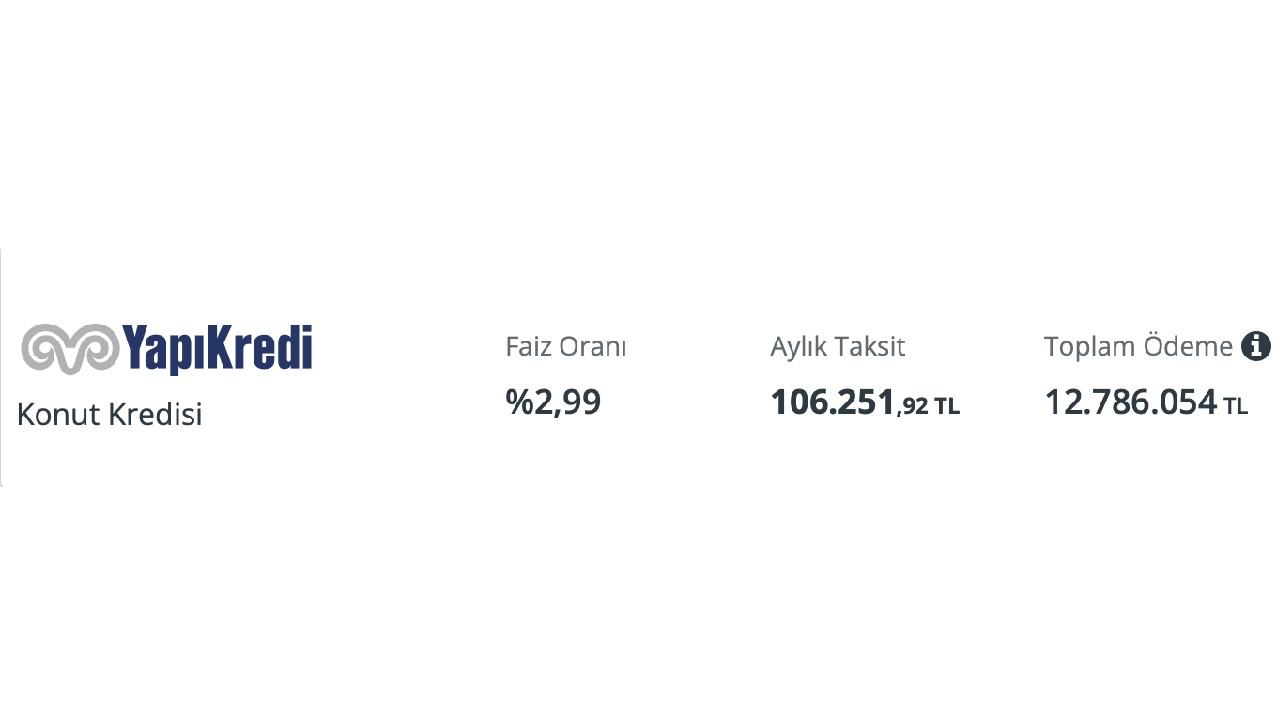Click the ,92 TL decimal portion
Image resolution: width=1280 pixels, height=720 pixels.
929,406
